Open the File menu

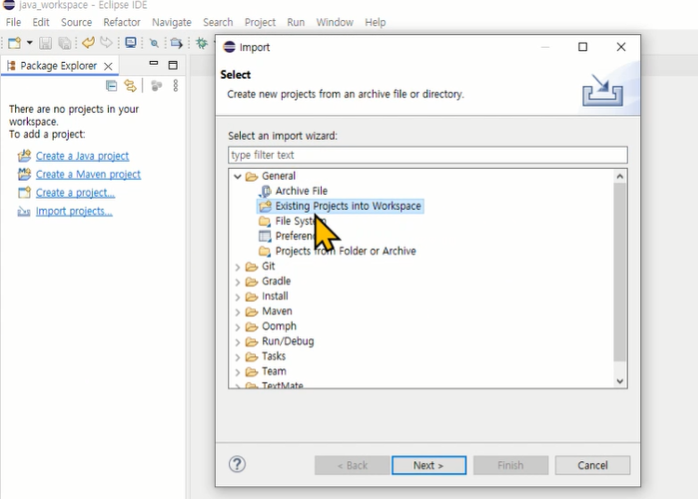click(13, 22)
